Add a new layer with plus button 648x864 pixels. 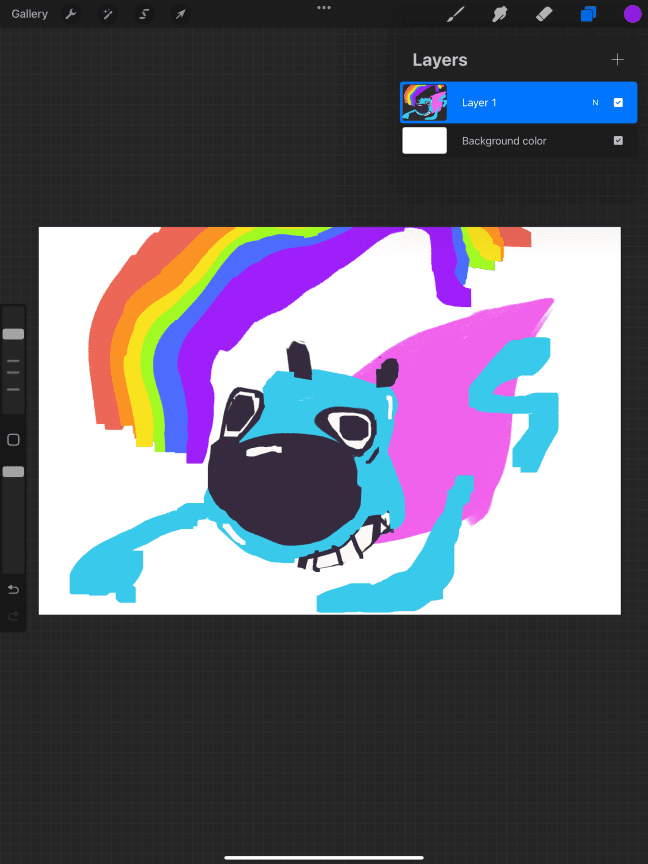pyautogui.click(x=617, y=60)
